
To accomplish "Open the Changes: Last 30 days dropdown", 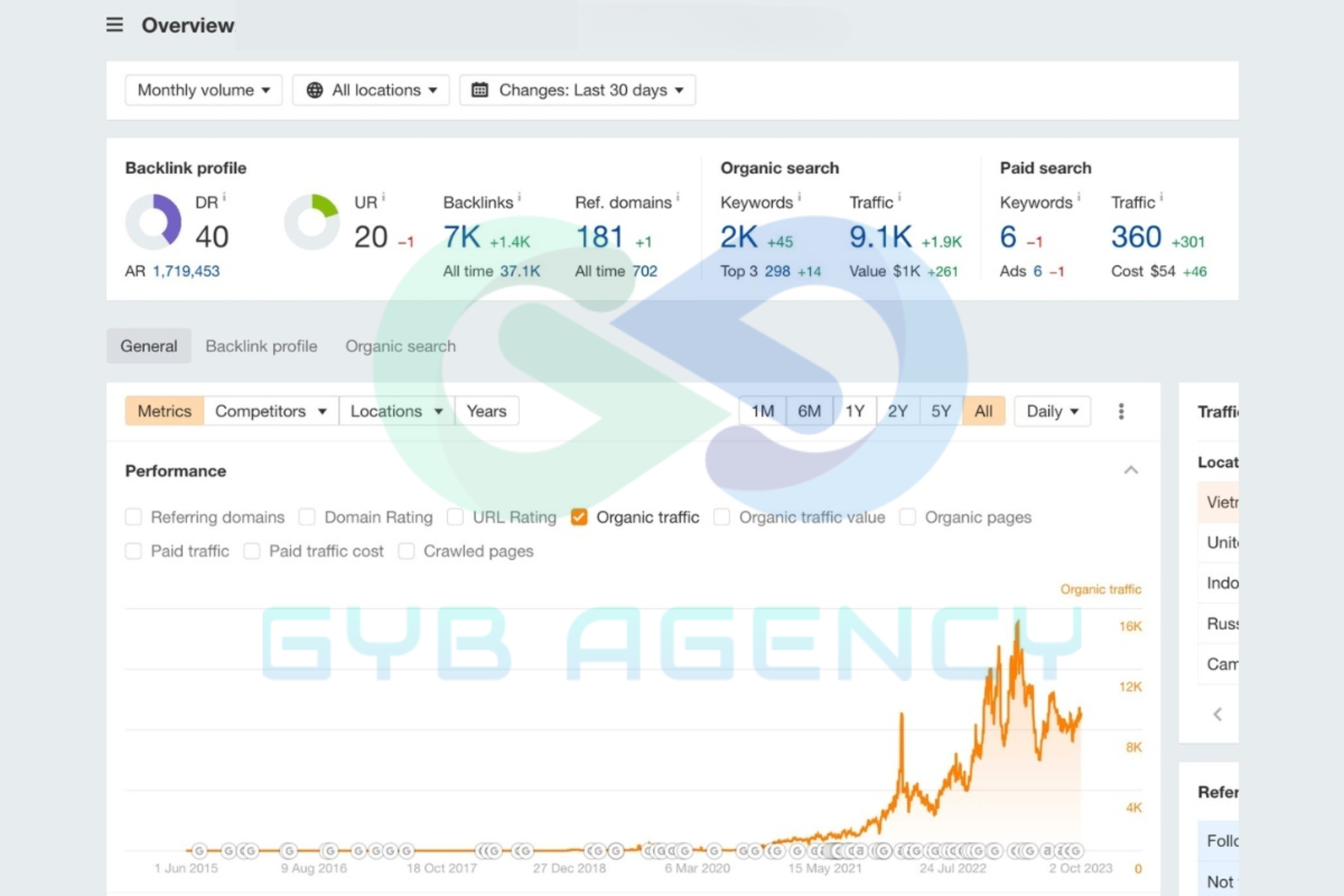I will pos(578,90).
